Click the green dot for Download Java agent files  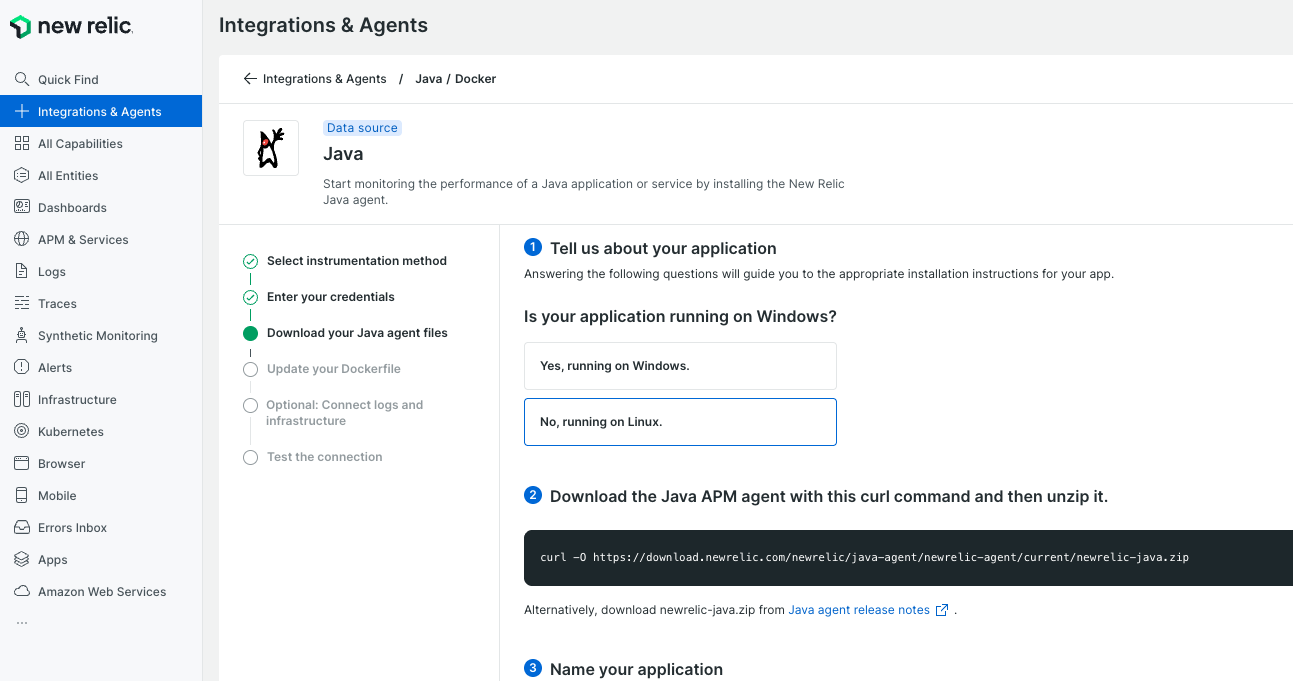[x=250, y=333]
